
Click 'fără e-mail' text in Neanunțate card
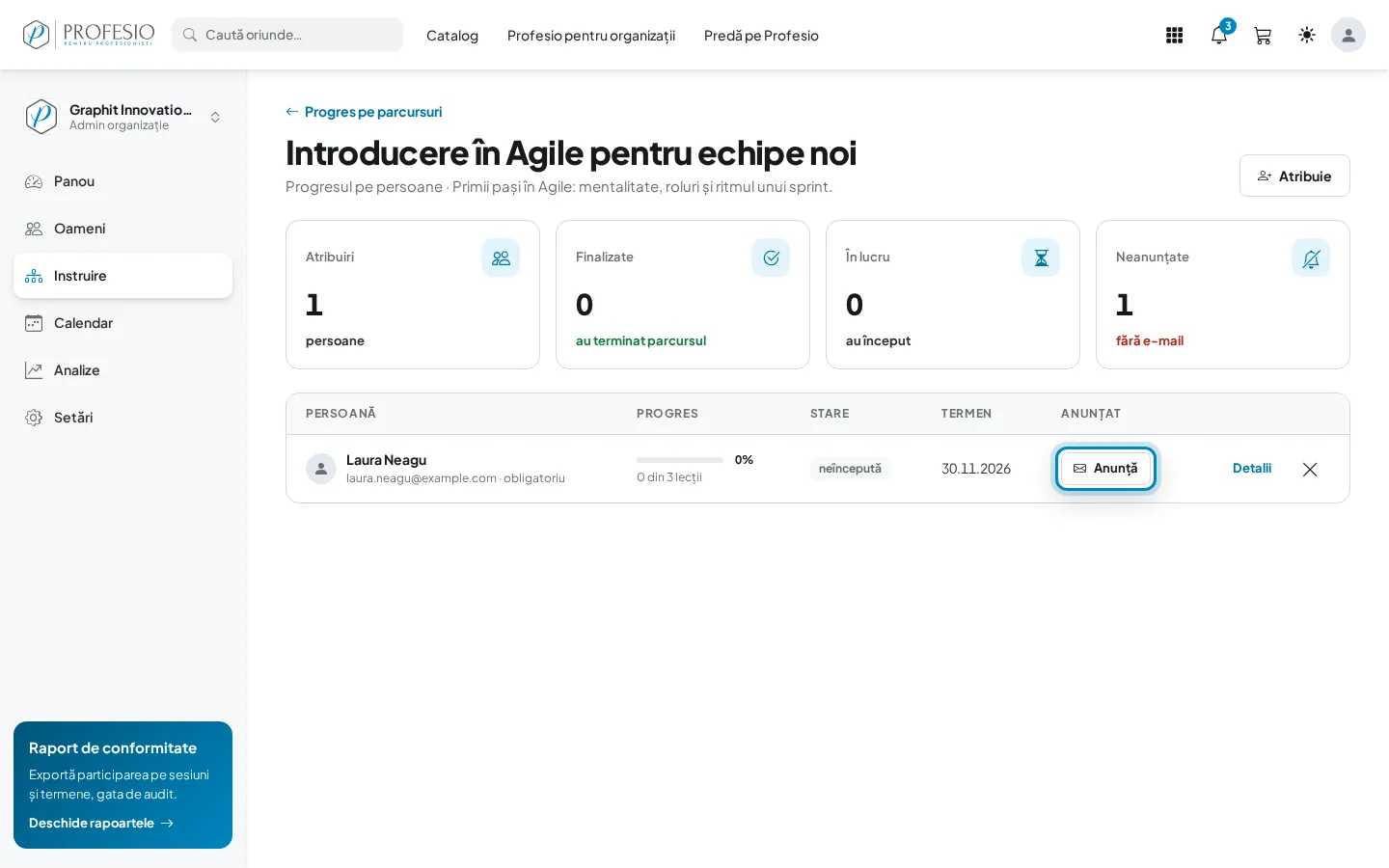click(x=1150, y=340)
